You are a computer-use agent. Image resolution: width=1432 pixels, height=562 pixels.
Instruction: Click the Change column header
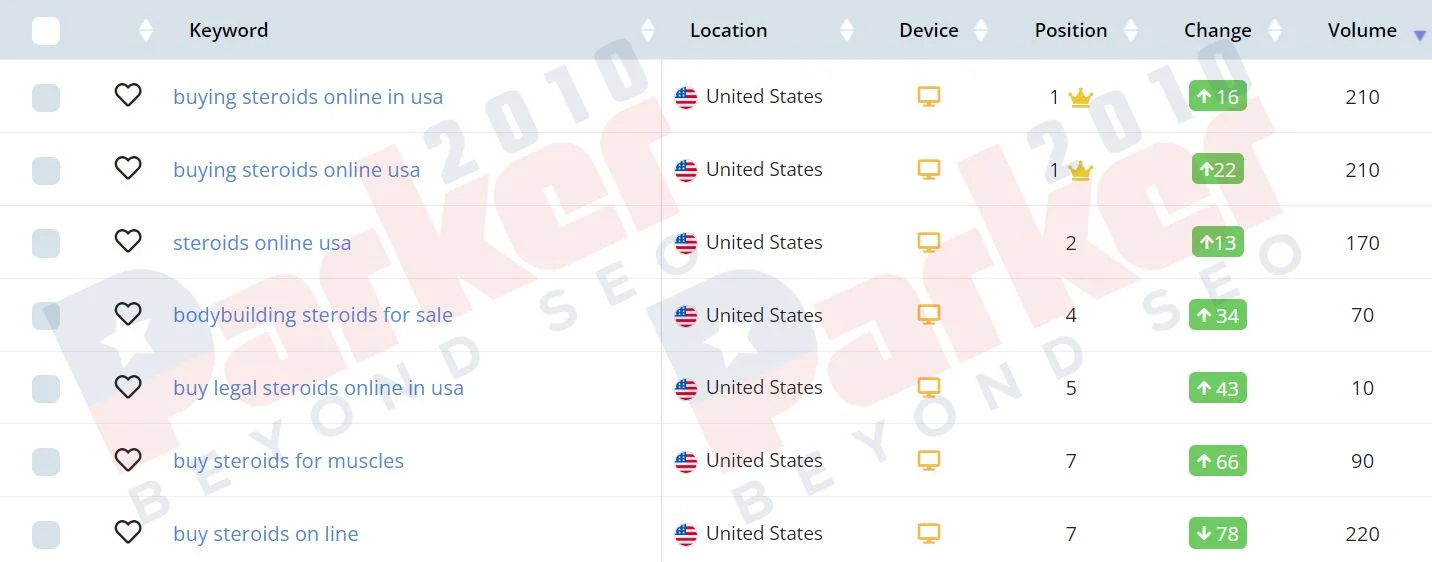point(1217,30)
